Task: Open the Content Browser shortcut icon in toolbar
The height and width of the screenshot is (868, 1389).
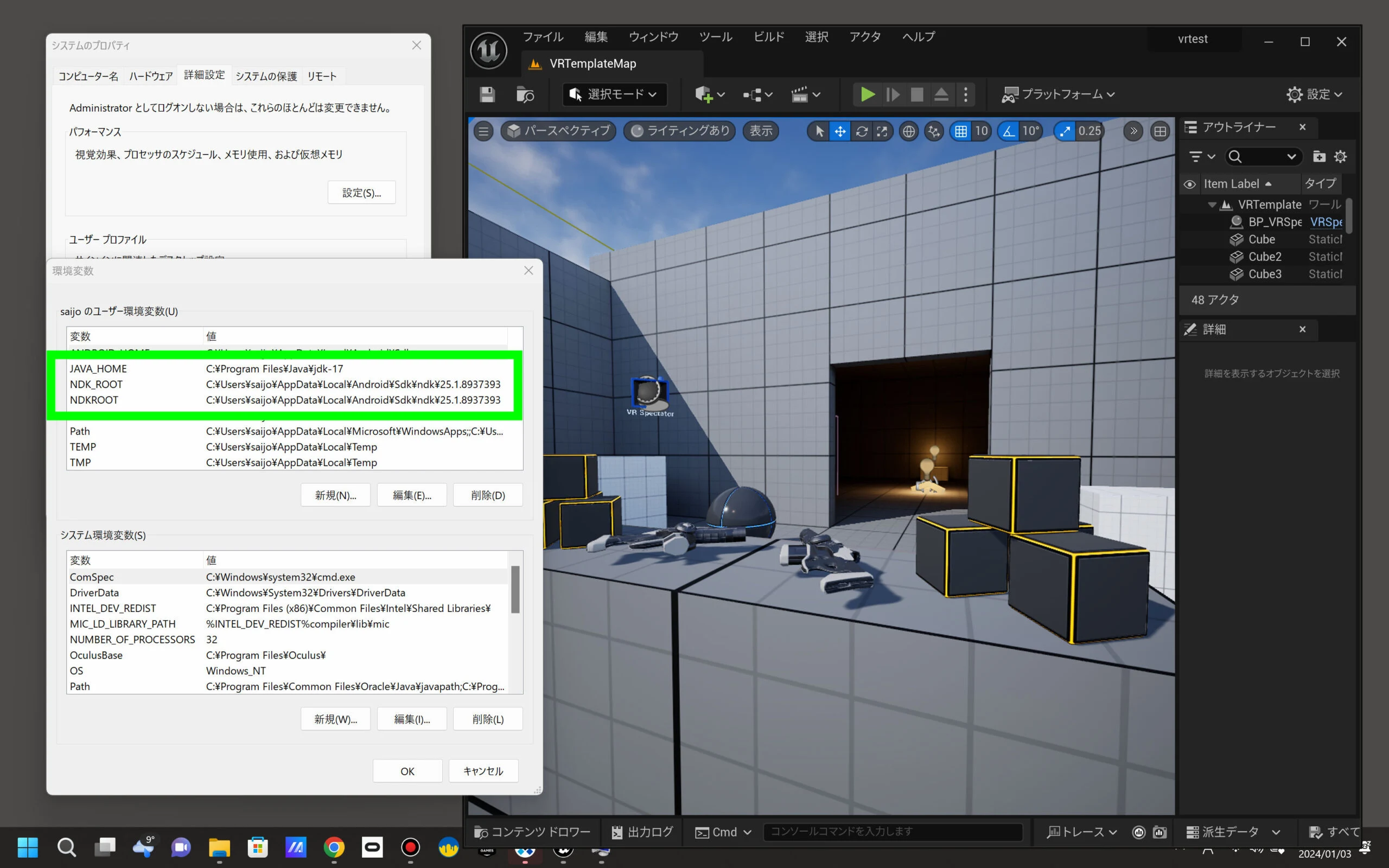Action: click(x=525, y=95)
